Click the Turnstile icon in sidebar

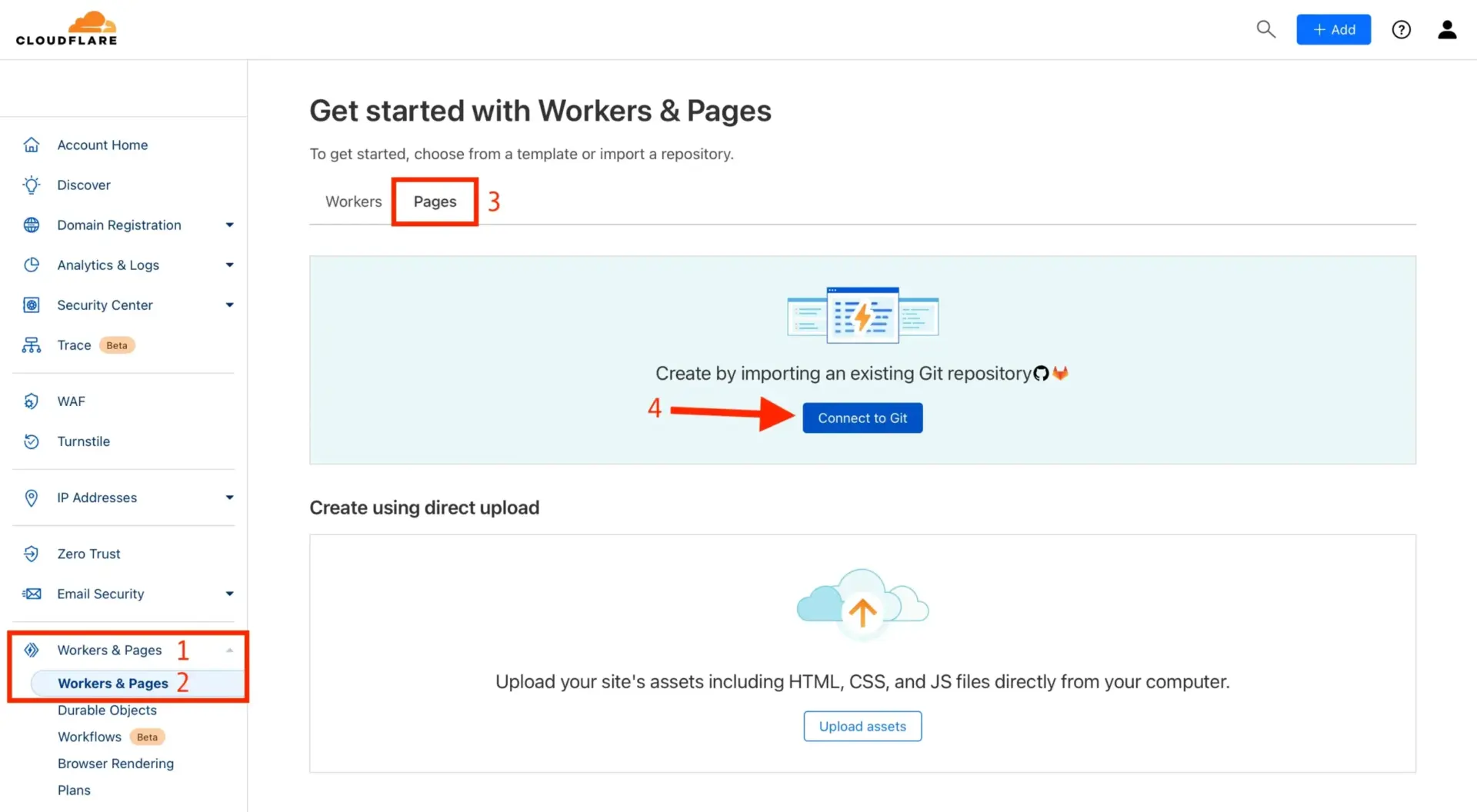[32, 441]
